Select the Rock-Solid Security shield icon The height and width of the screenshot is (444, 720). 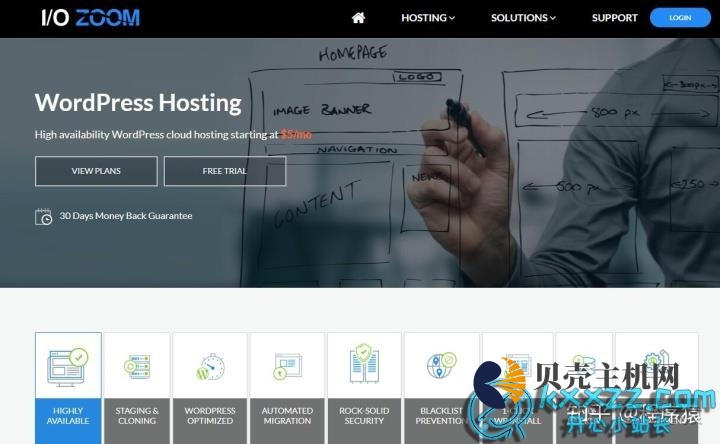[364, 366]
